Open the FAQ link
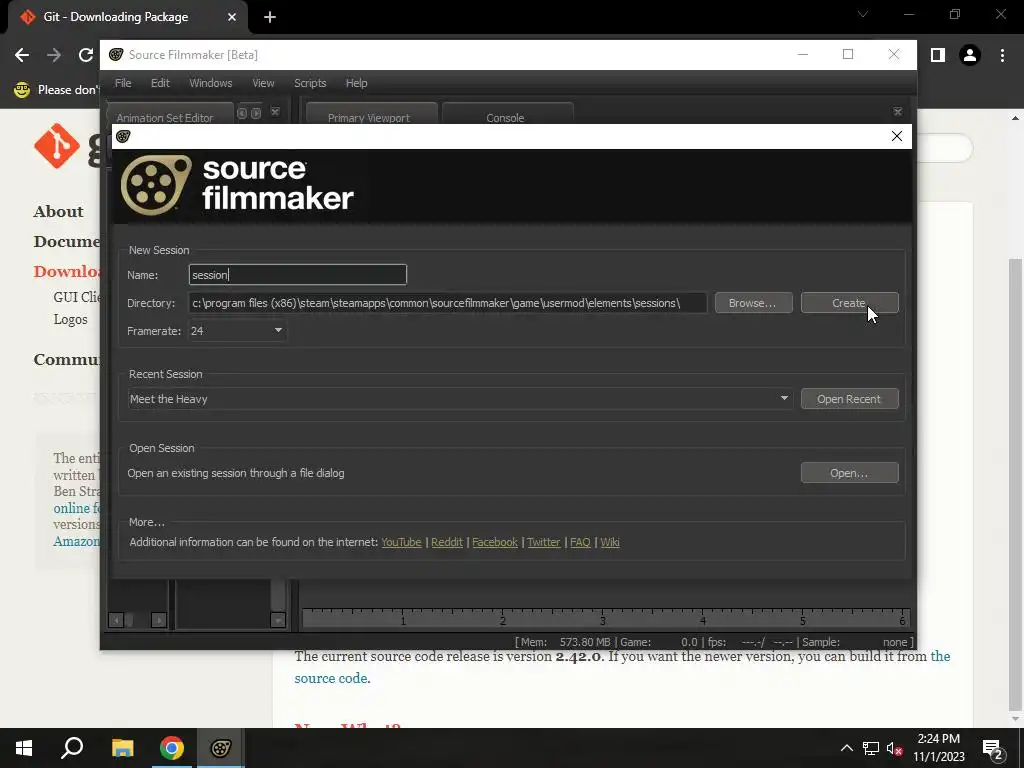The image size is (1024, 768). [580, 542]
